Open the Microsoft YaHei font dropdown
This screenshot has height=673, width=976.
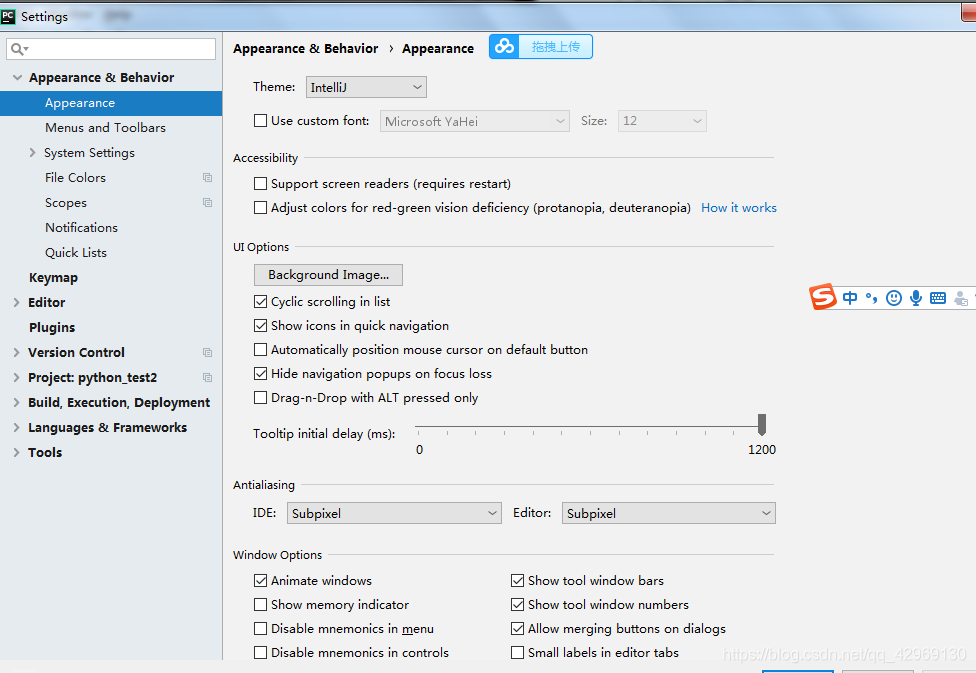[474, 121]
